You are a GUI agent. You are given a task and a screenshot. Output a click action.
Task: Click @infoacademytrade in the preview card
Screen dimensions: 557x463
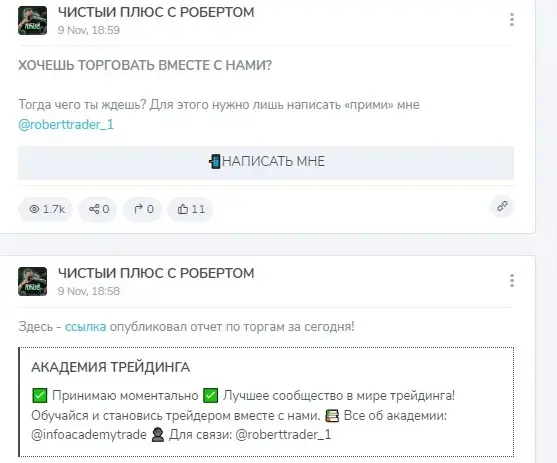[89, 435]
